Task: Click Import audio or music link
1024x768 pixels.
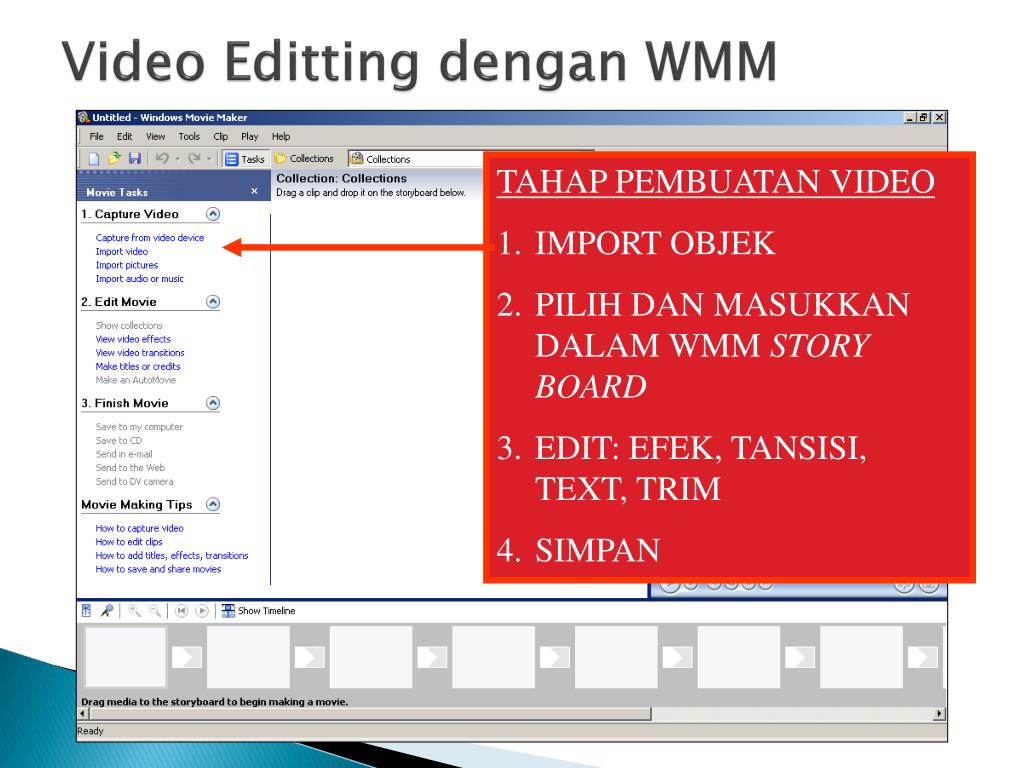Action: 139,279
